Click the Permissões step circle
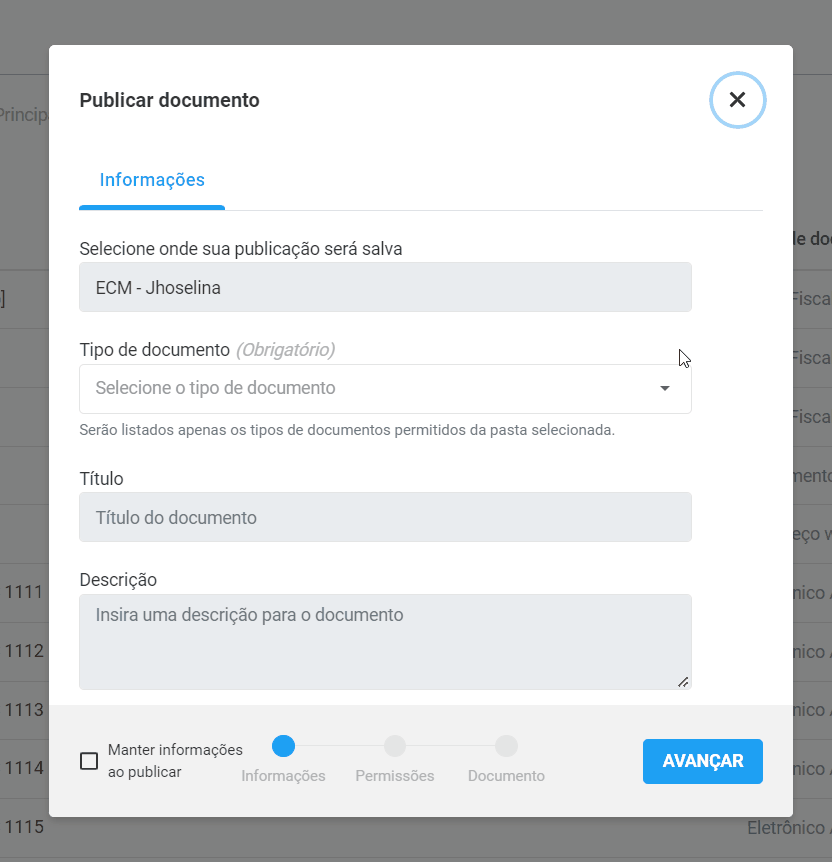 click(x=395, y=746)
